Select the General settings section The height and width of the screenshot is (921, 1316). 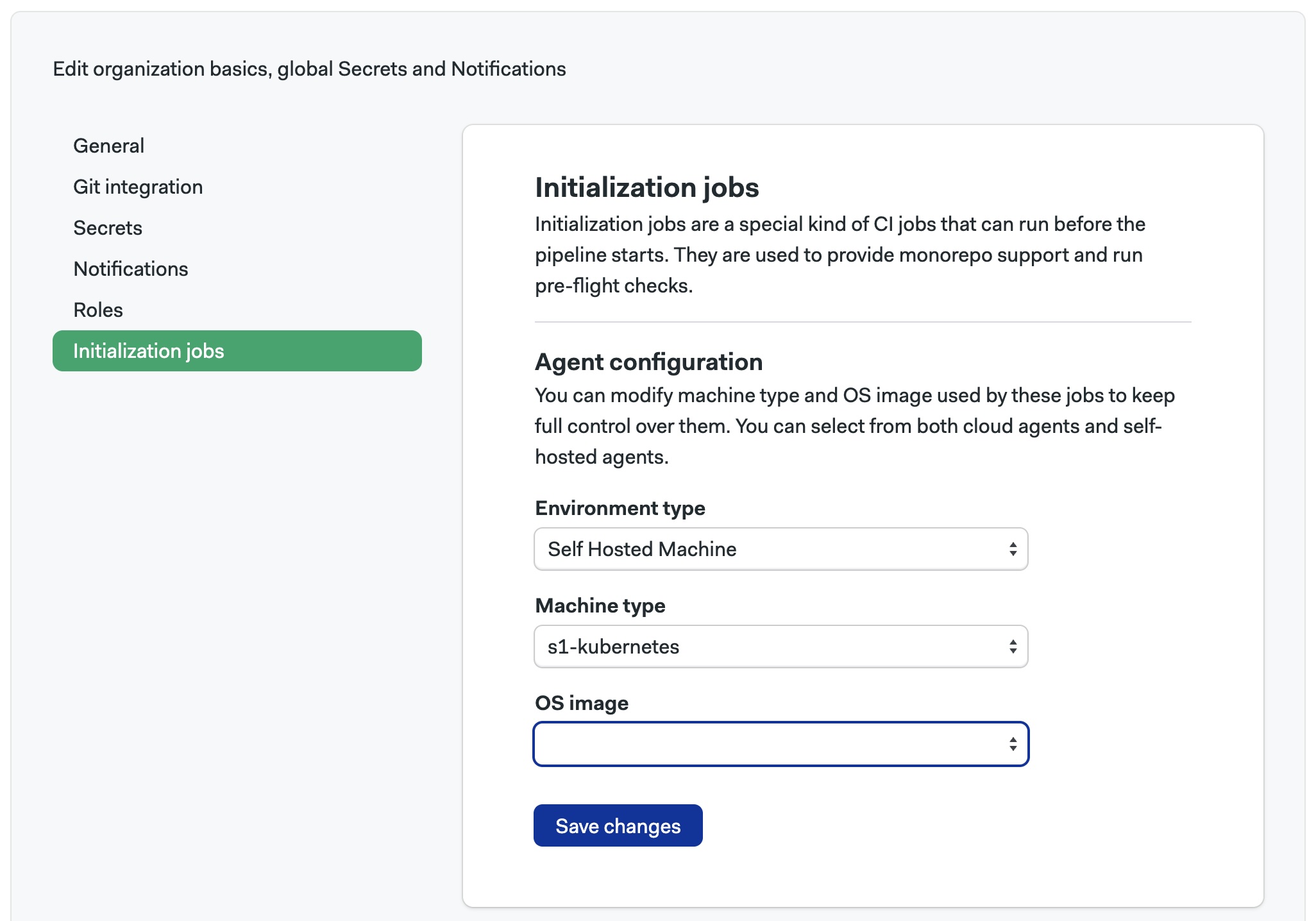108,146
